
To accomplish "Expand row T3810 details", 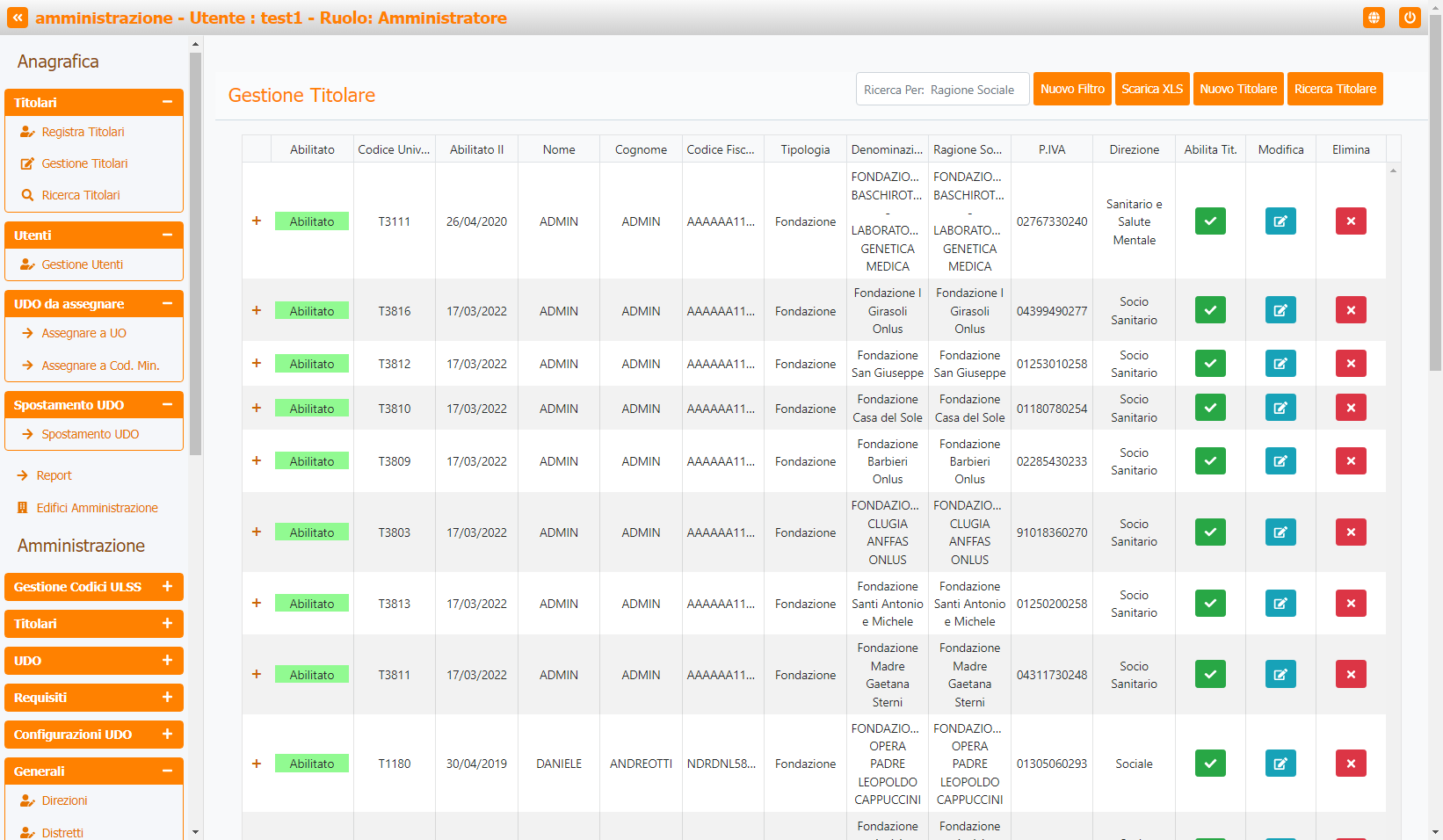I will tap(257, 409).
